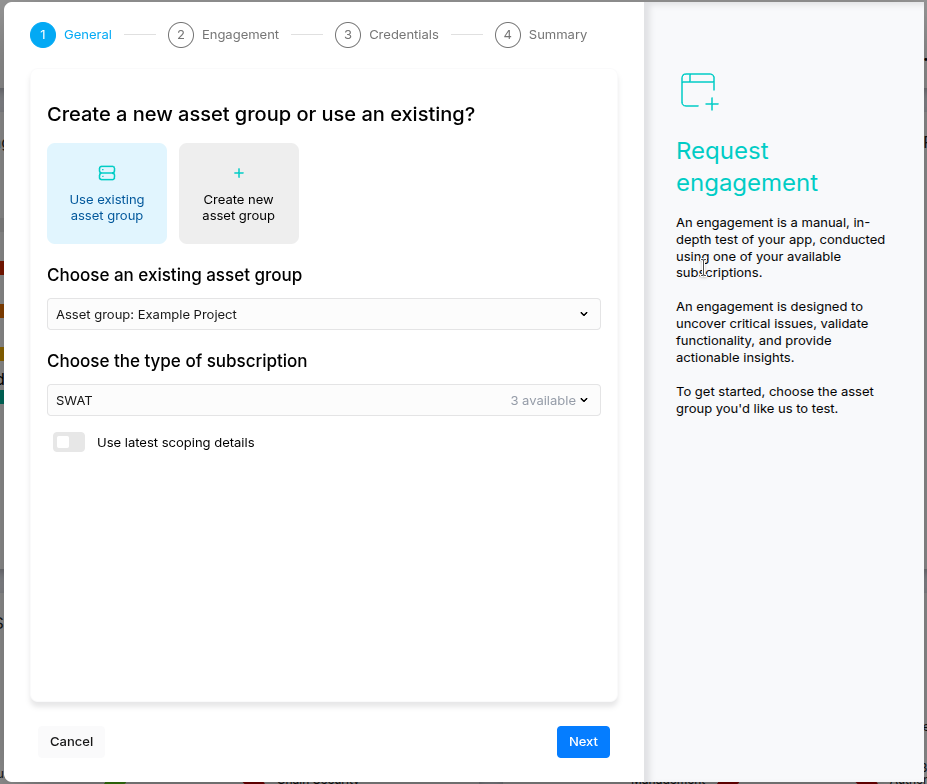Click the step 2 circle for Engagement
The image size is (927, 784).
click(x=181, y=35)
